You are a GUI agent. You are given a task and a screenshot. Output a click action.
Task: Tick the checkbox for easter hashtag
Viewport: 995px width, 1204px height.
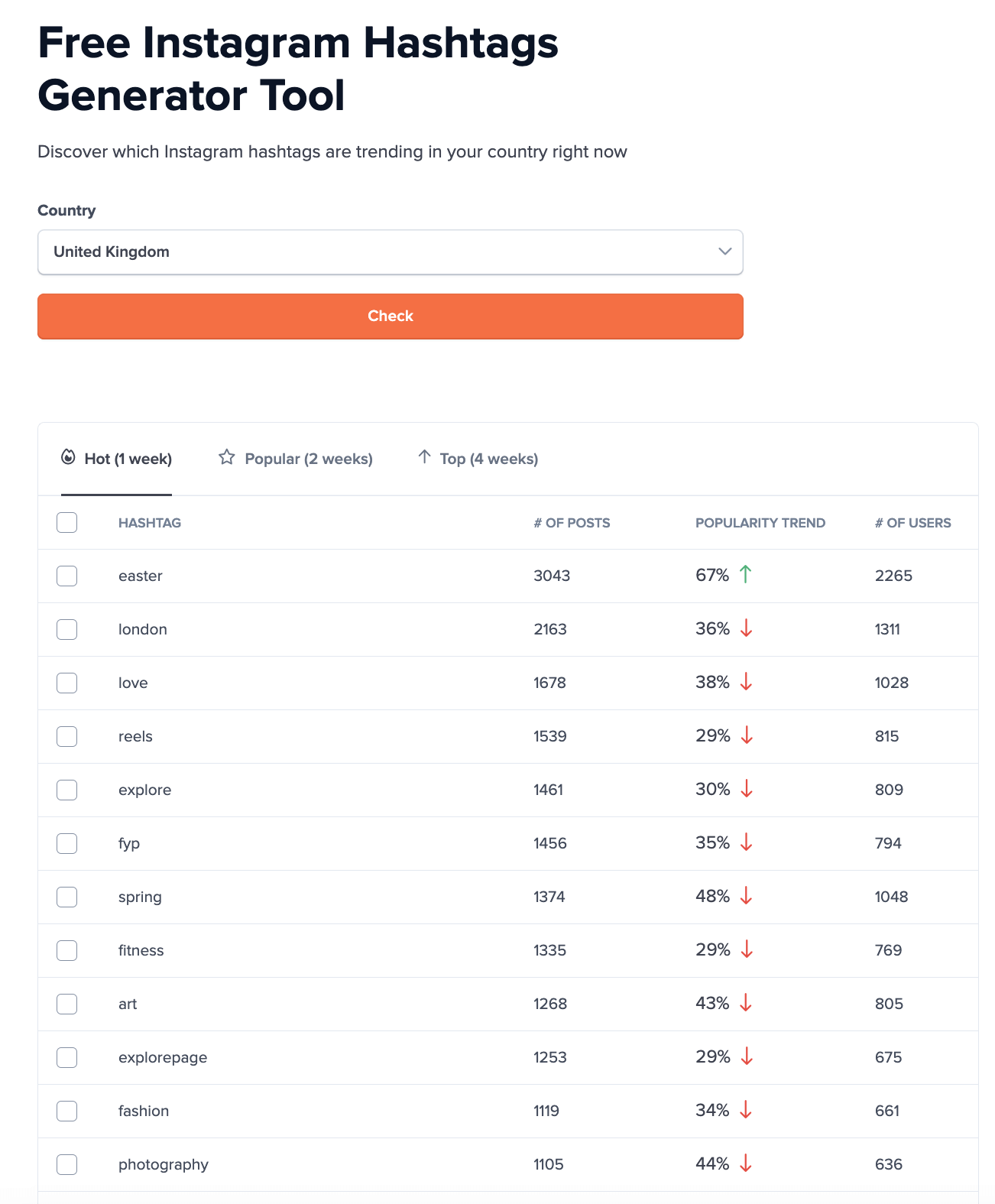click(67, 576)
